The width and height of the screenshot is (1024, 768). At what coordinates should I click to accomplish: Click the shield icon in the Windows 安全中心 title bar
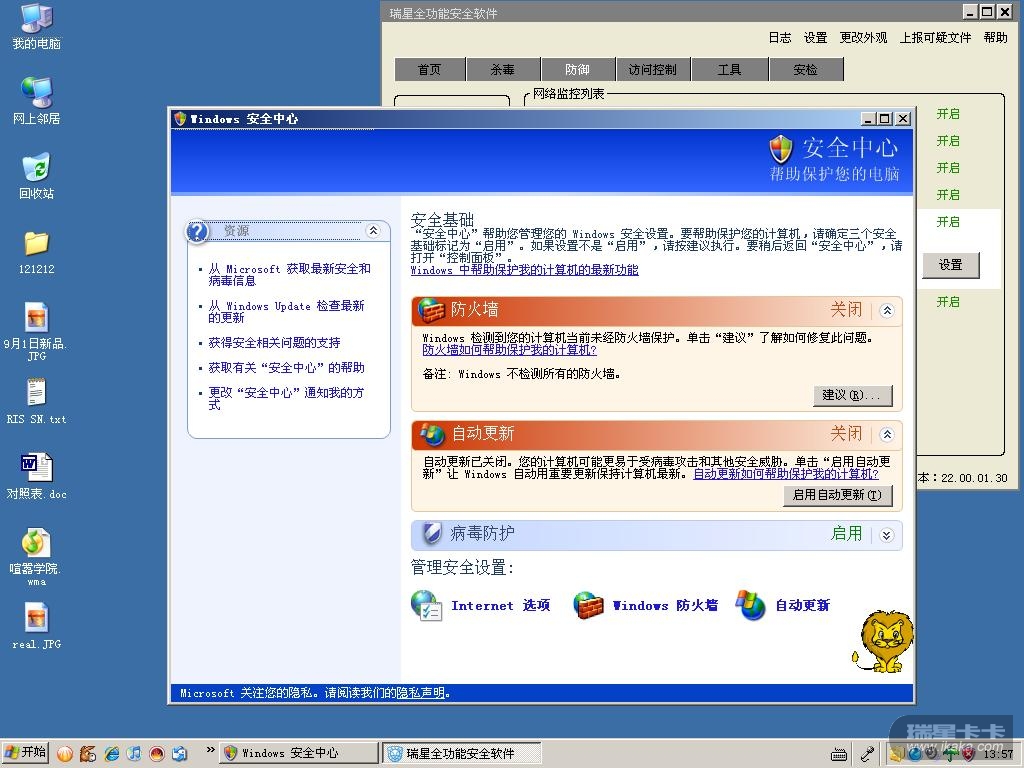pos(180,119)
